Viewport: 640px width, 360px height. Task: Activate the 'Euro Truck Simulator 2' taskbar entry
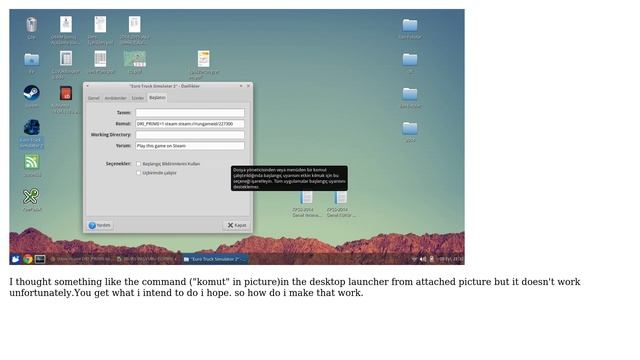(214, 259)
